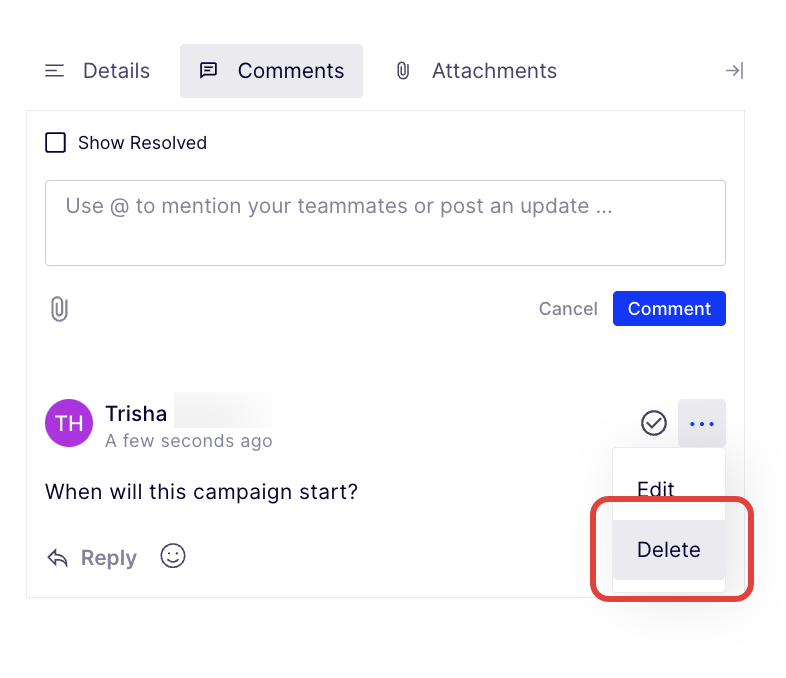Switch to the Details tab

point(116,71)
